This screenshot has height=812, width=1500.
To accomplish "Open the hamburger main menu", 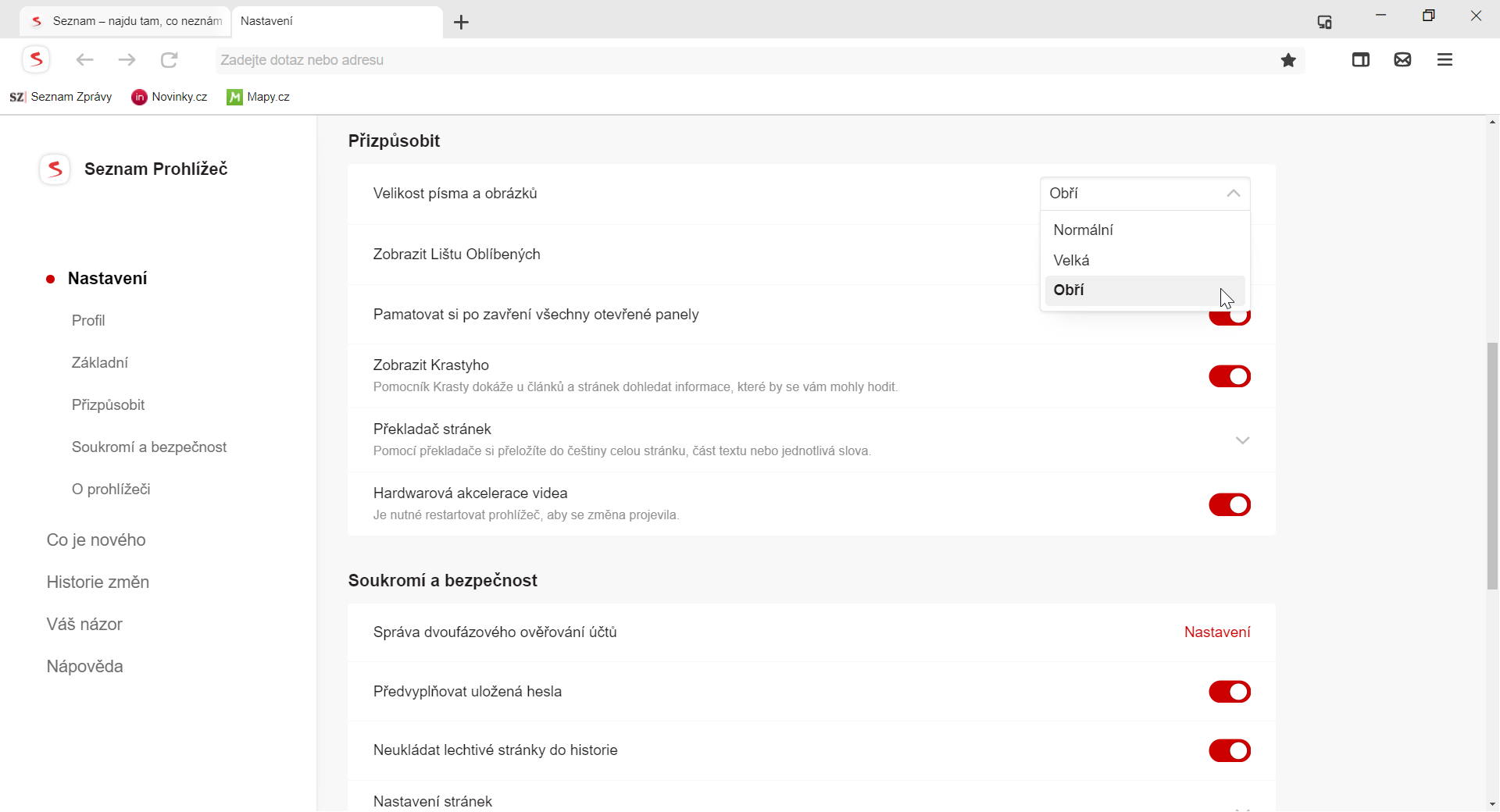I will tap(1445, 59).
